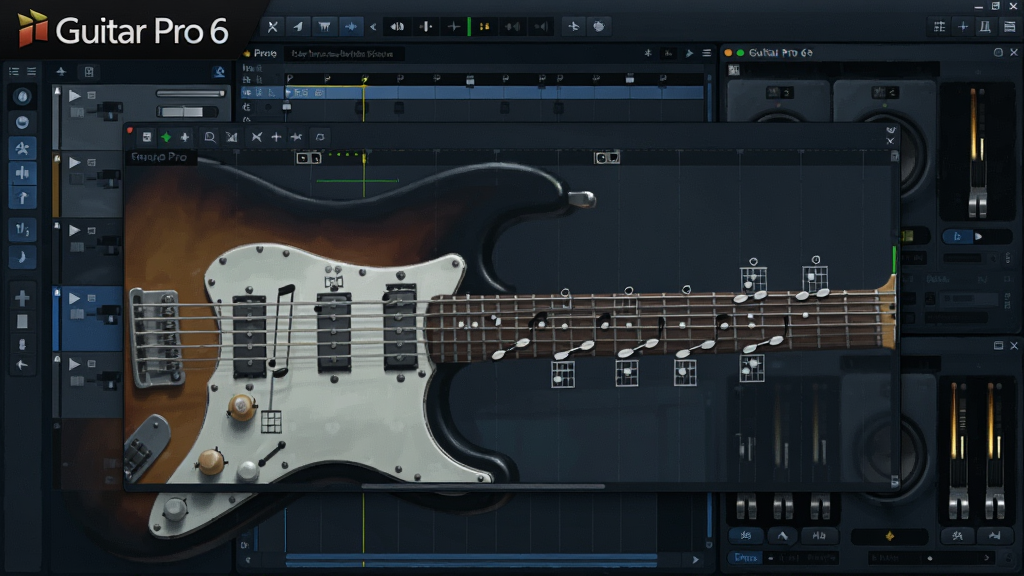This screenshot has height=576, width=1024.
Task: Select the fraction tool in left sidebar
Action: [x=22, y=229]
